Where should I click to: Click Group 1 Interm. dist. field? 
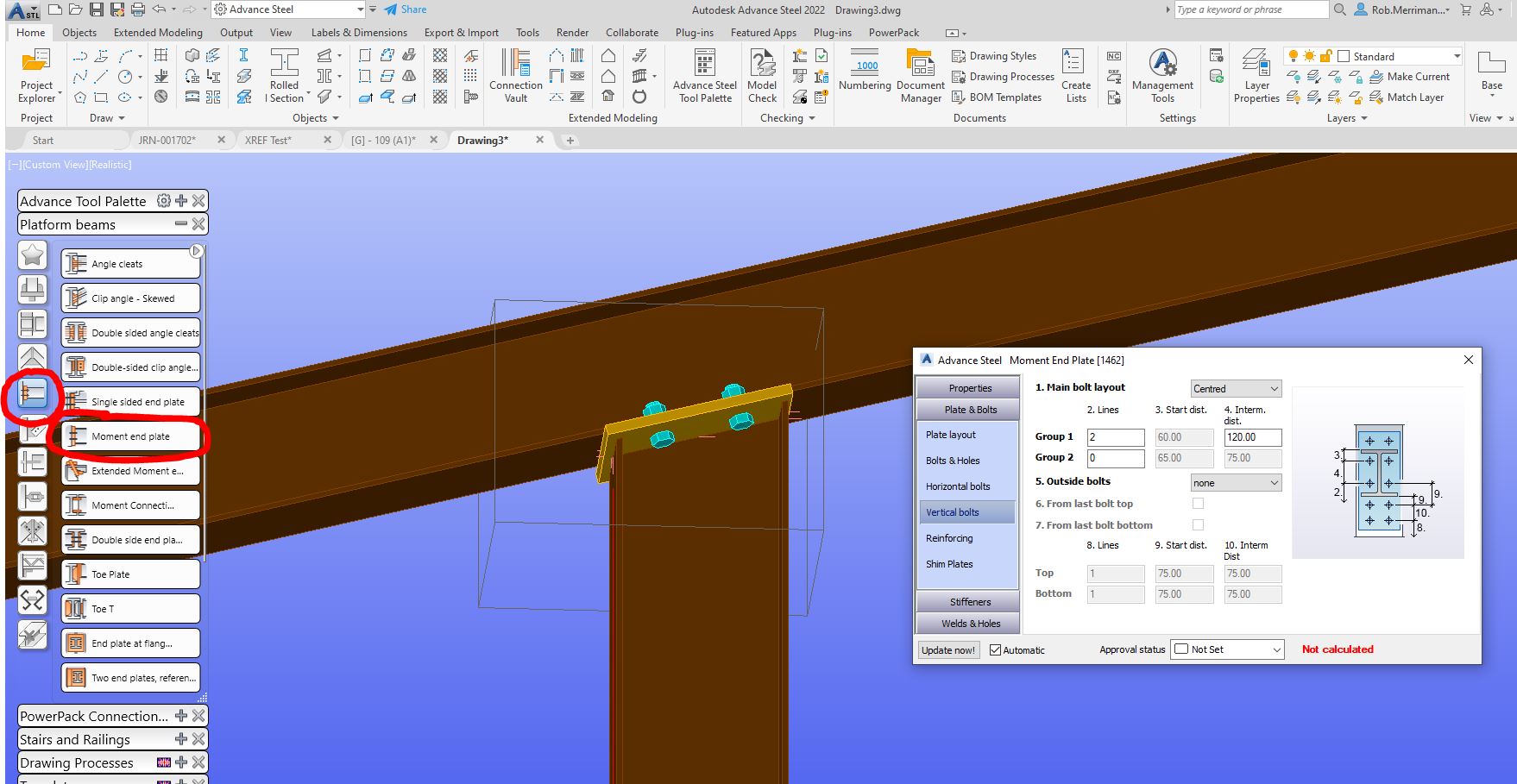click(x=1253, y=437)
